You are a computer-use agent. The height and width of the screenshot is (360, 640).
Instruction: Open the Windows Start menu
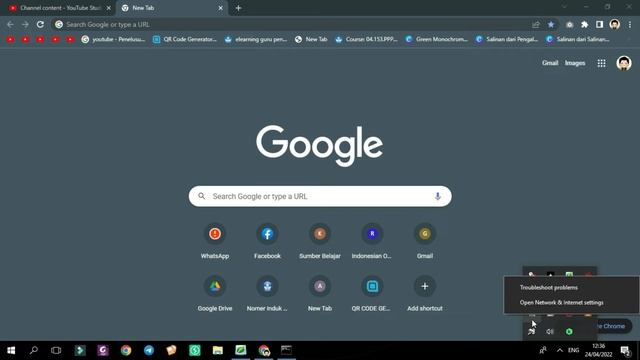11,350
